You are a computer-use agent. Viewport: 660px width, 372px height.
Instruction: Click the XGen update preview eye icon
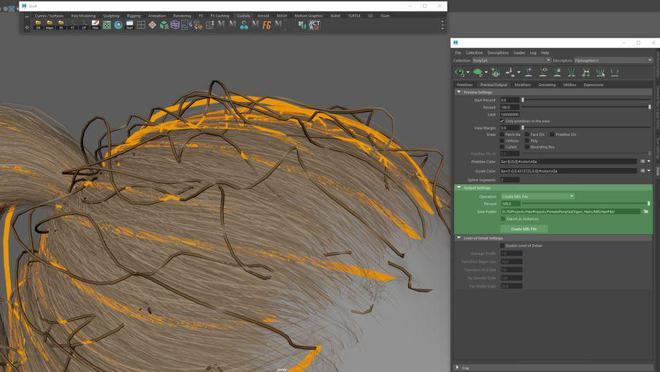[460, 72]
